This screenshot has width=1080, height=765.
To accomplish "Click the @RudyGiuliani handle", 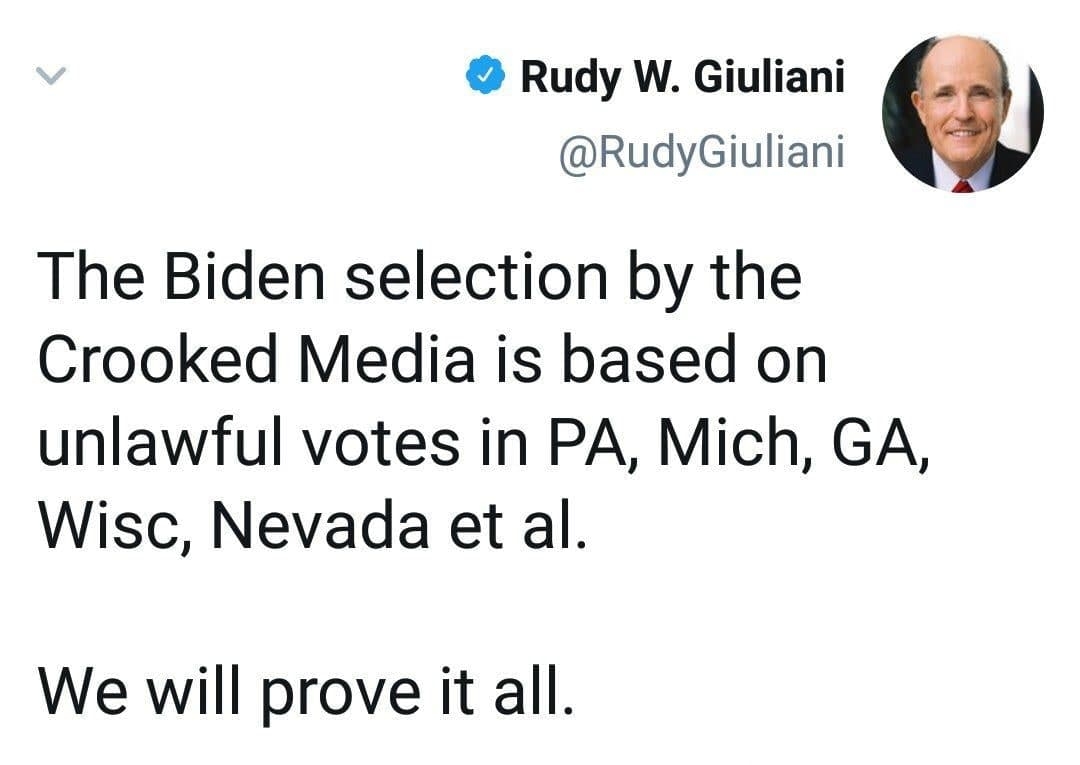I will point(704,153).
